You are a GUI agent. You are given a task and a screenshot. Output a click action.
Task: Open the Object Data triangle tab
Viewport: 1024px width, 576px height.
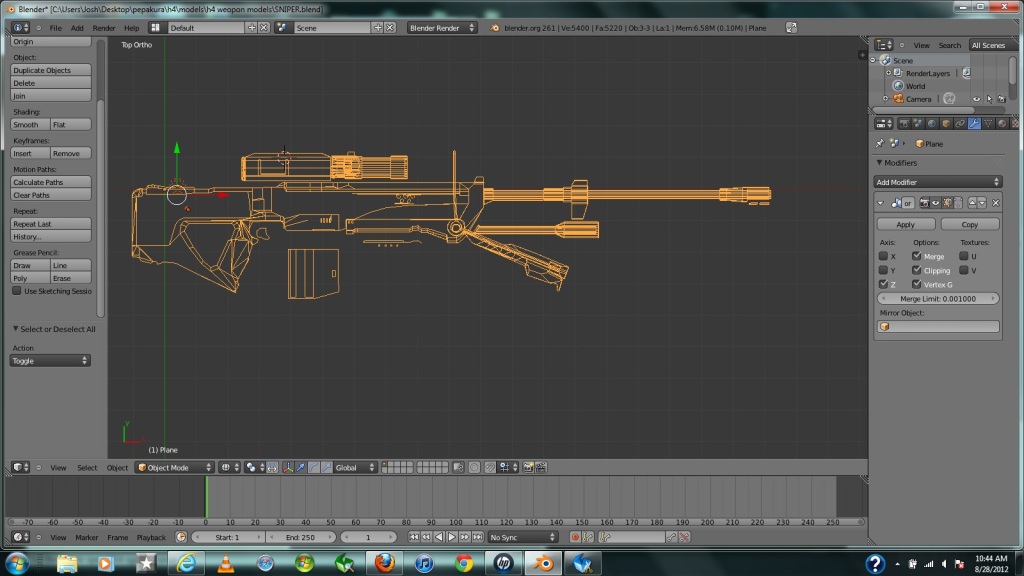[x=988, y=123]
